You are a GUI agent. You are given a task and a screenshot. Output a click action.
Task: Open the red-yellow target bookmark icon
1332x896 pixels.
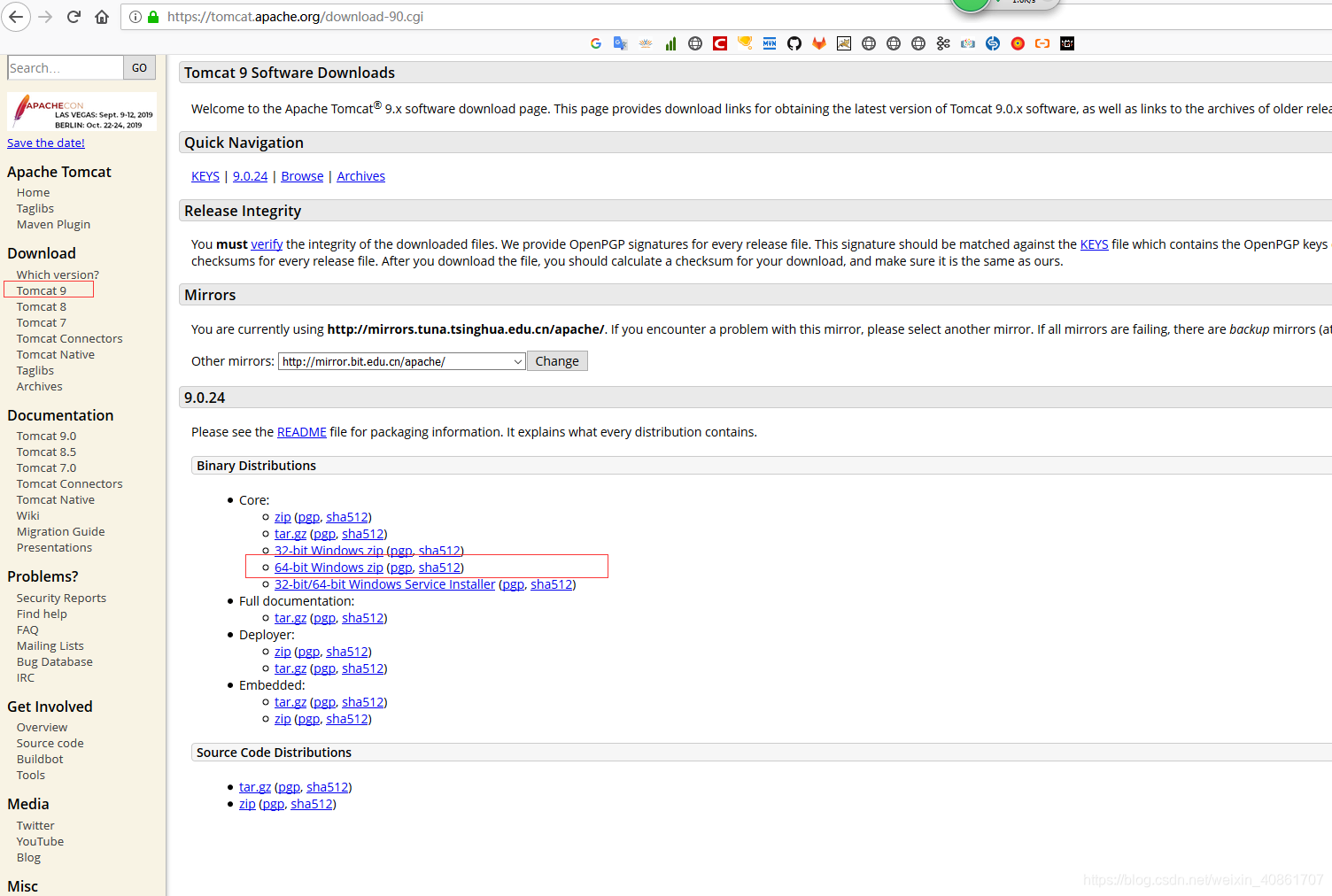(1018, 43)
